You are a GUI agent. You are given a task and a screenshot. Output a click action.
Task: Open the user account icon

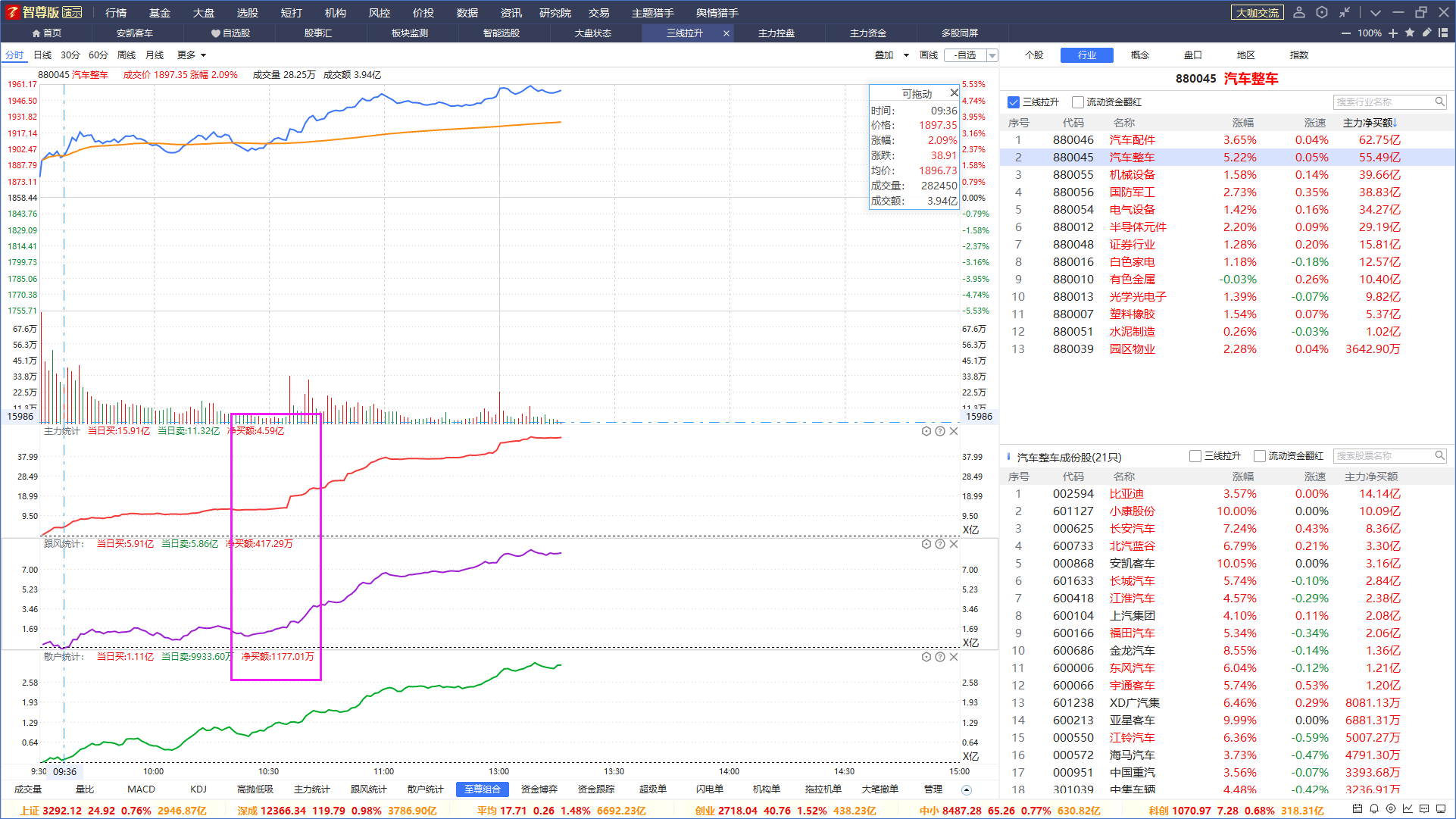click(x=1299, y=12)
